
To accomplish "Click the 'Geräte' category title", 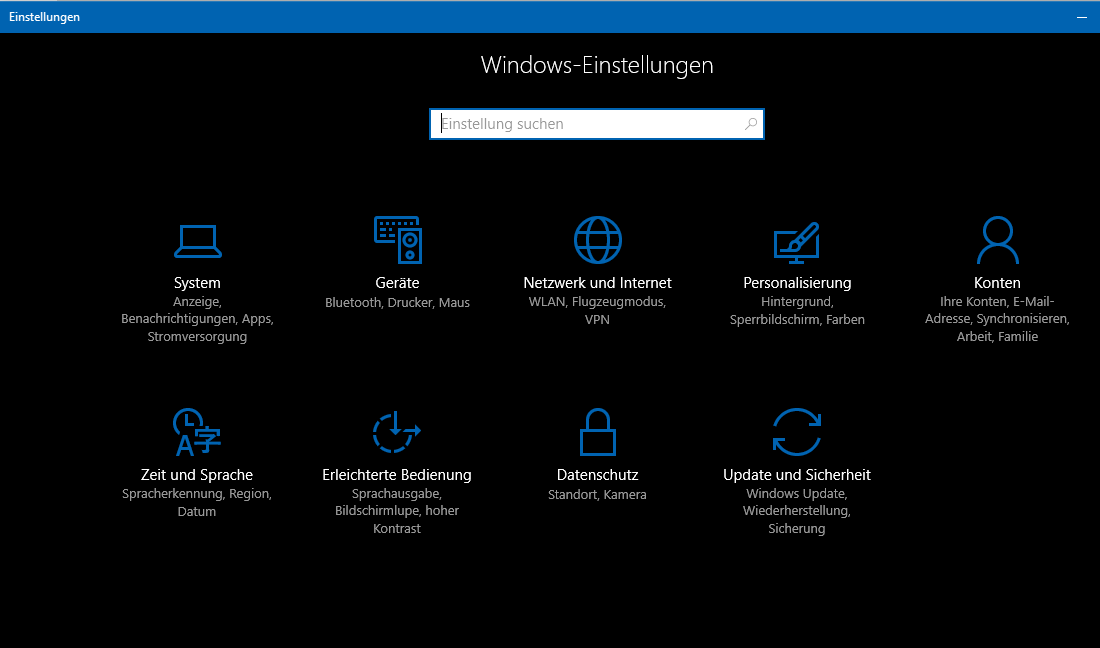I will (x=397, y=283).
